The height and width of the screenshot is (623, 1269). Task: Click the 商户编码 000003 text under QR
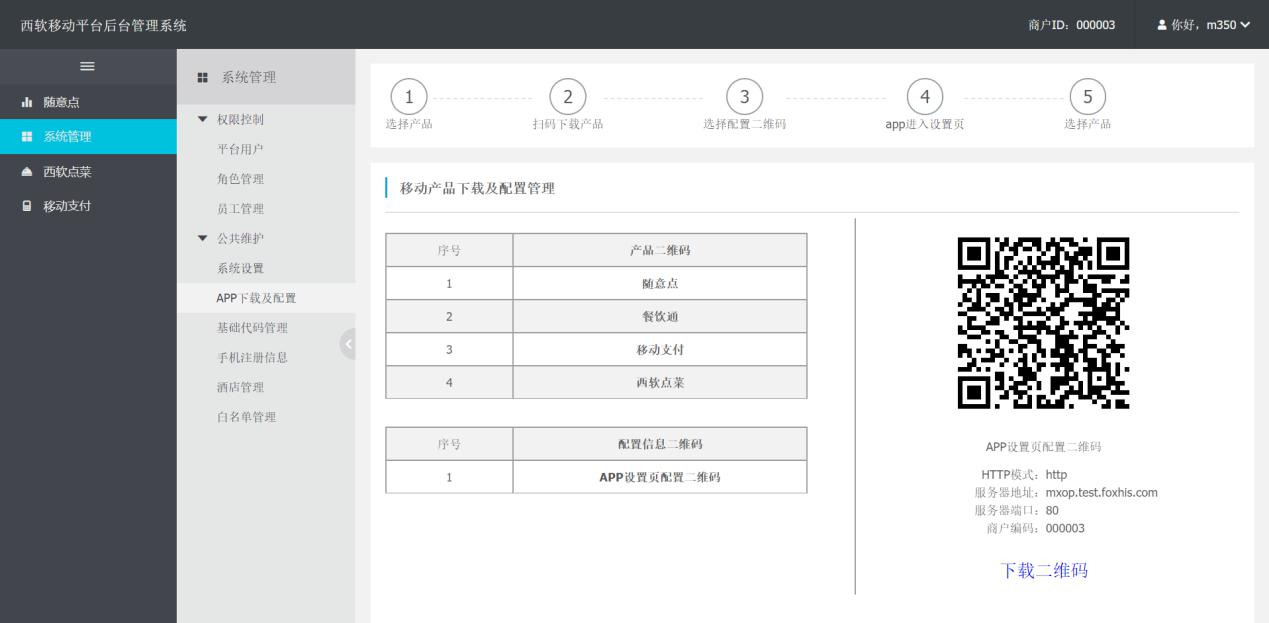(1035, 528)
